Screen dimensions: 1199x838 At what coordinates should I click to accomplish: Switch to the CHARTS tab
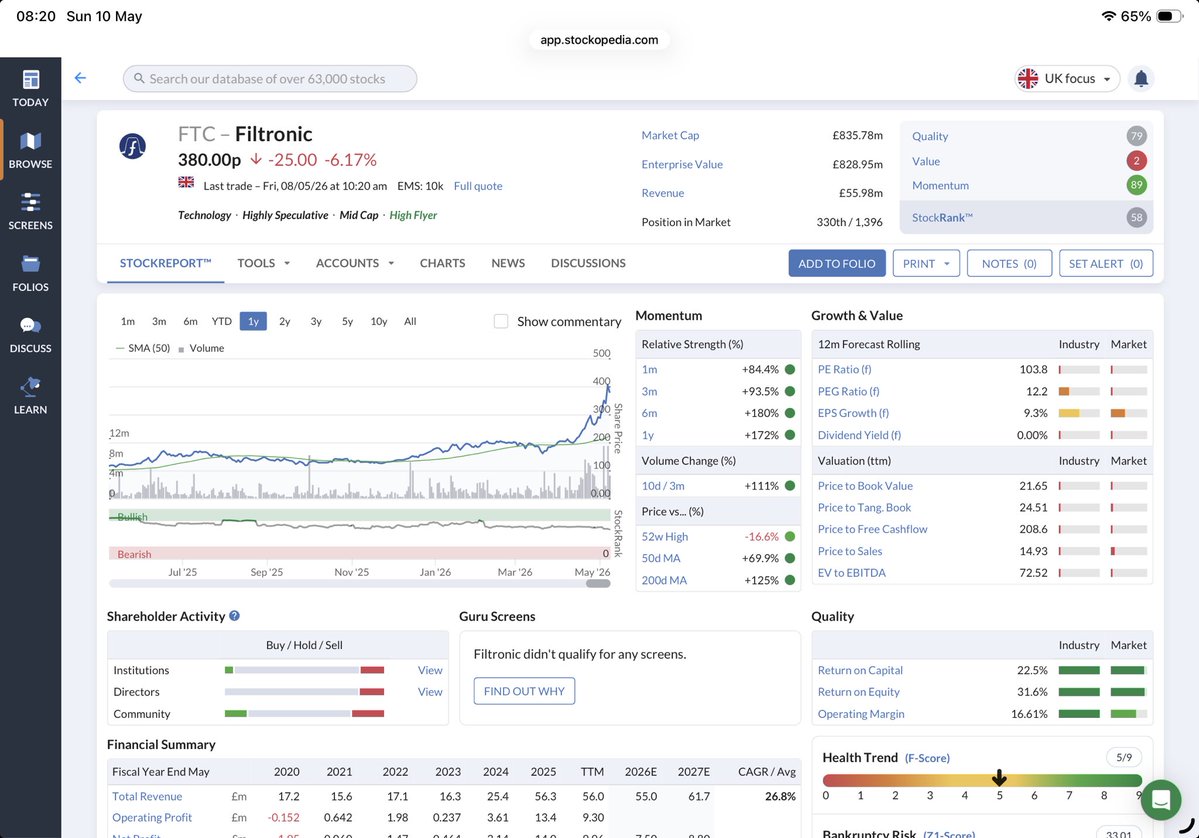click(x=442, y=263)
